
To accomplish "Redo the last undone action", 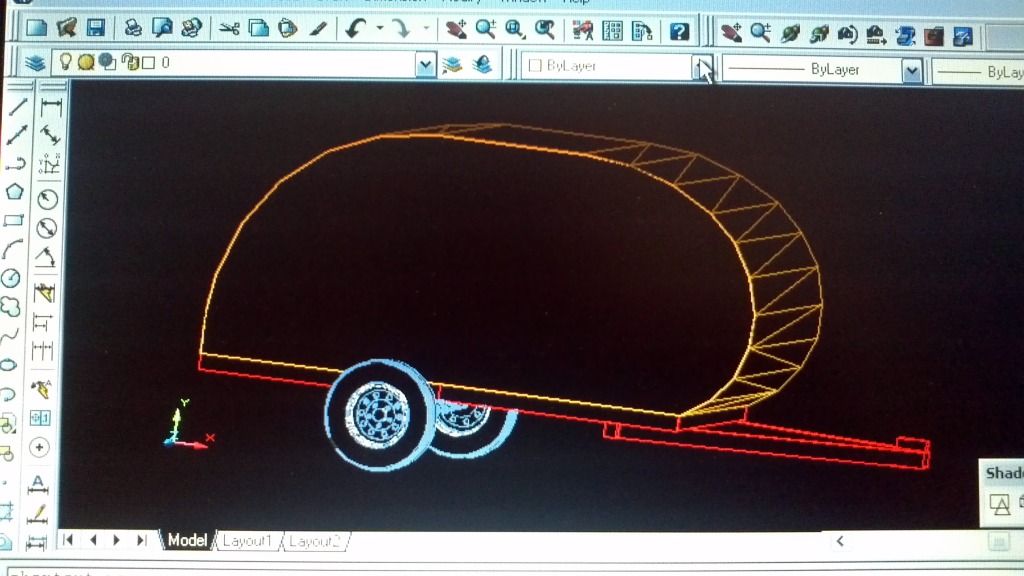I will 400,29.
